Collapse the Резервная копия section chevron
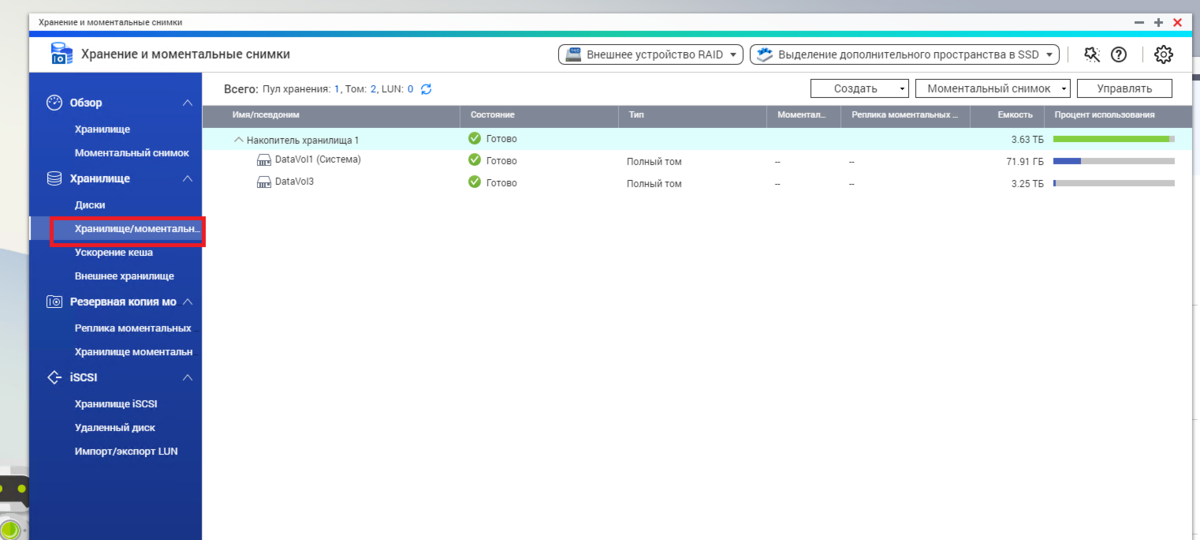The width and height of the screenshot is (1200, 540). coord(187,302)
